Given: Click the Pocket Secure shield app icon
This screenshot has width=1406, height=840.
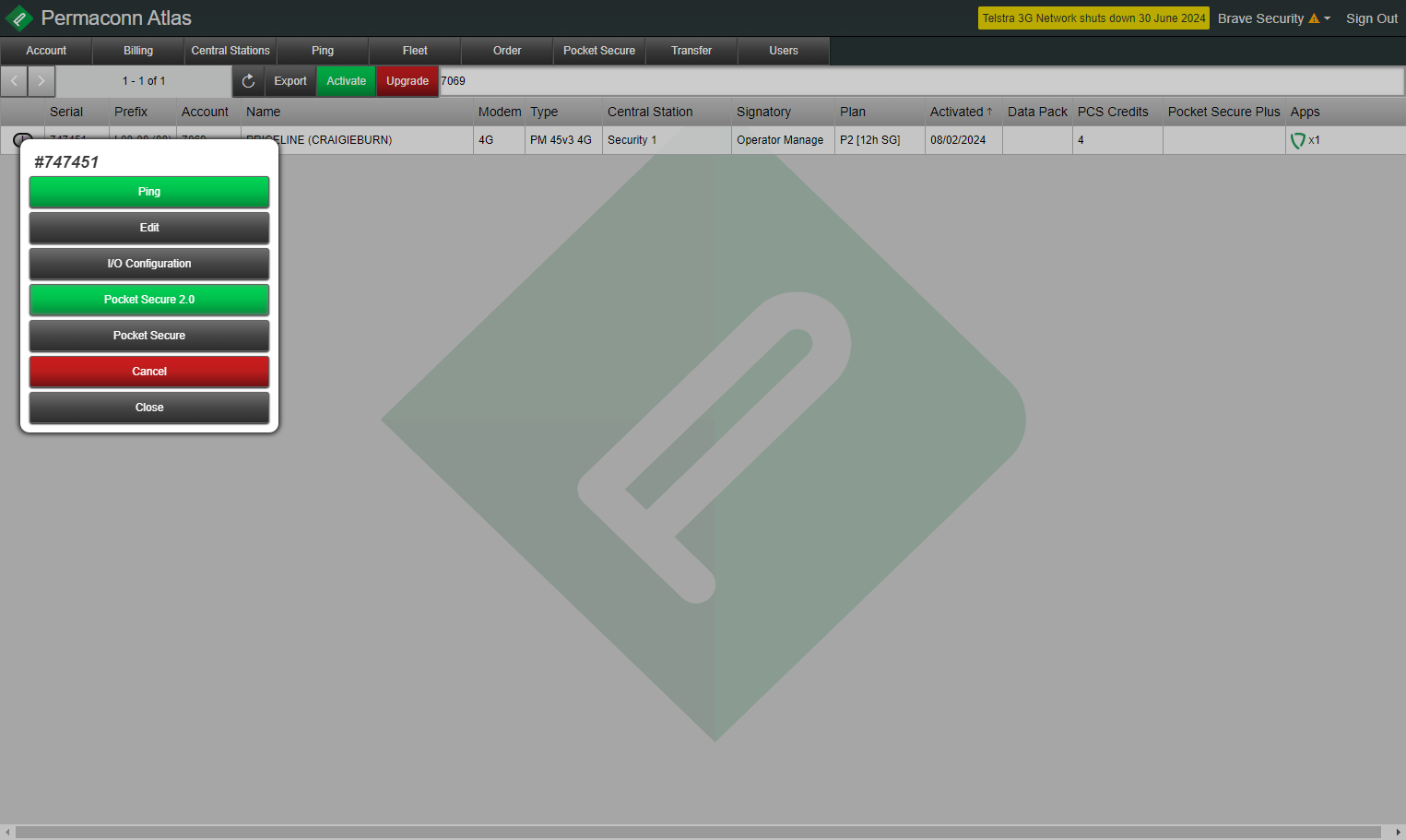Looking at the screenshot, I should click(1298, 140).
